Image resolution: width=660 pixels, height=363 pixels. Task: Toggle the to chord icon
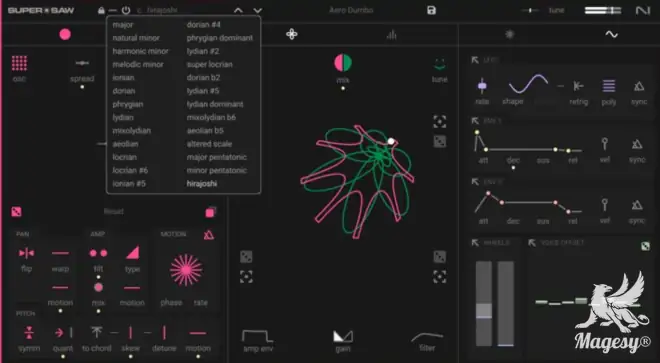click(x=96, y=332)
